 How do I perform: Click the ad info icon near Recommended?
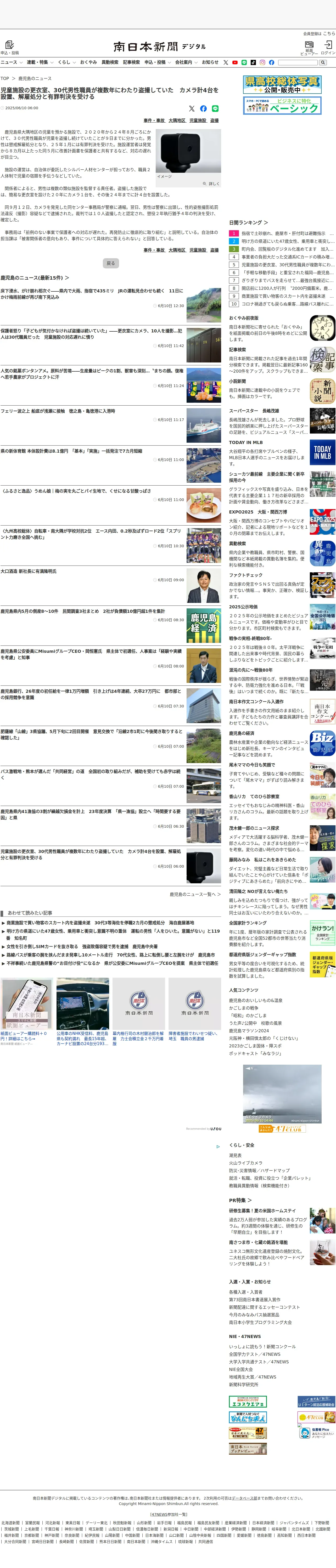[218, 1147]
